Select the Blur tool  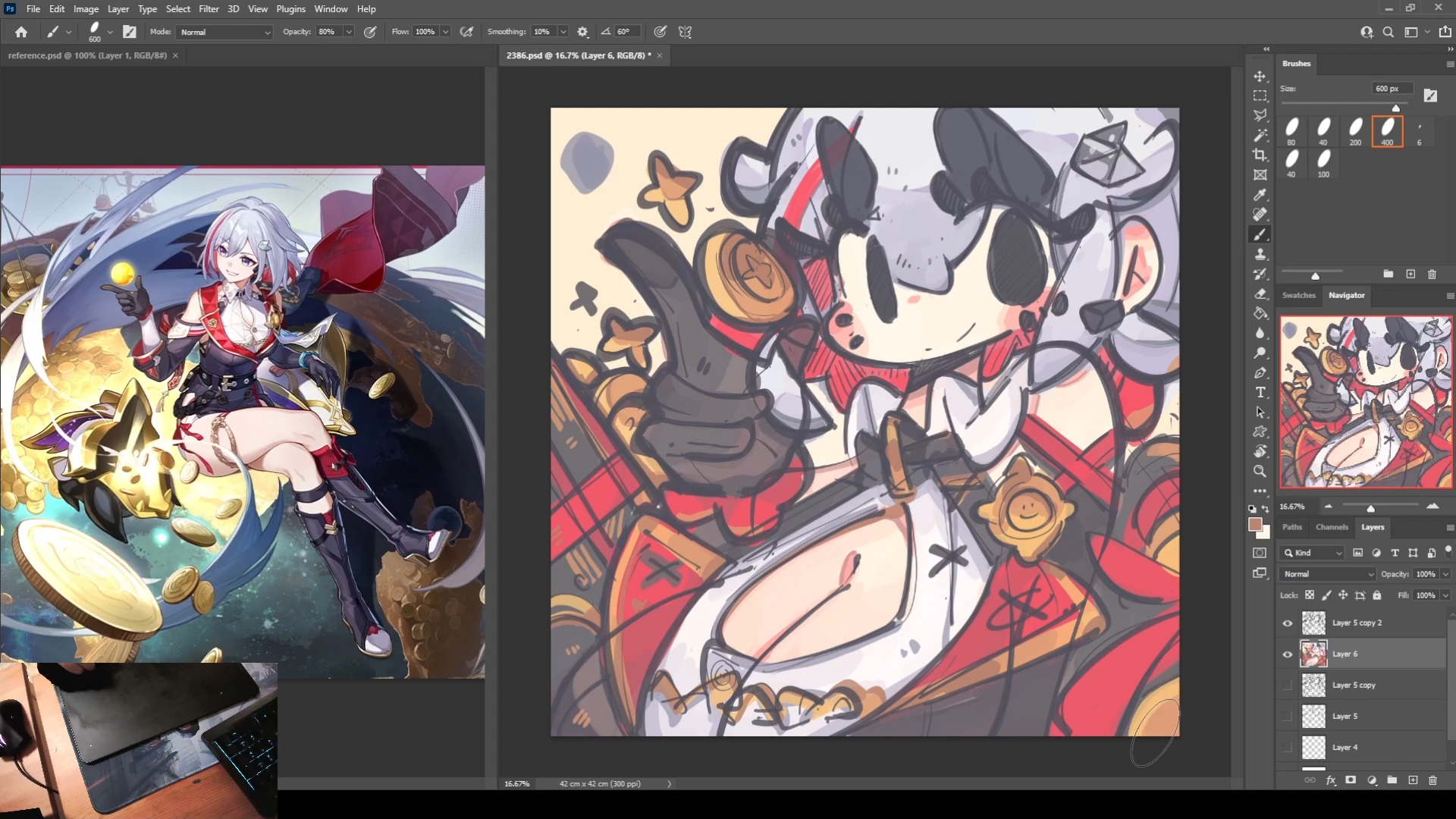pyautogui.click(x=1260, y=333)
